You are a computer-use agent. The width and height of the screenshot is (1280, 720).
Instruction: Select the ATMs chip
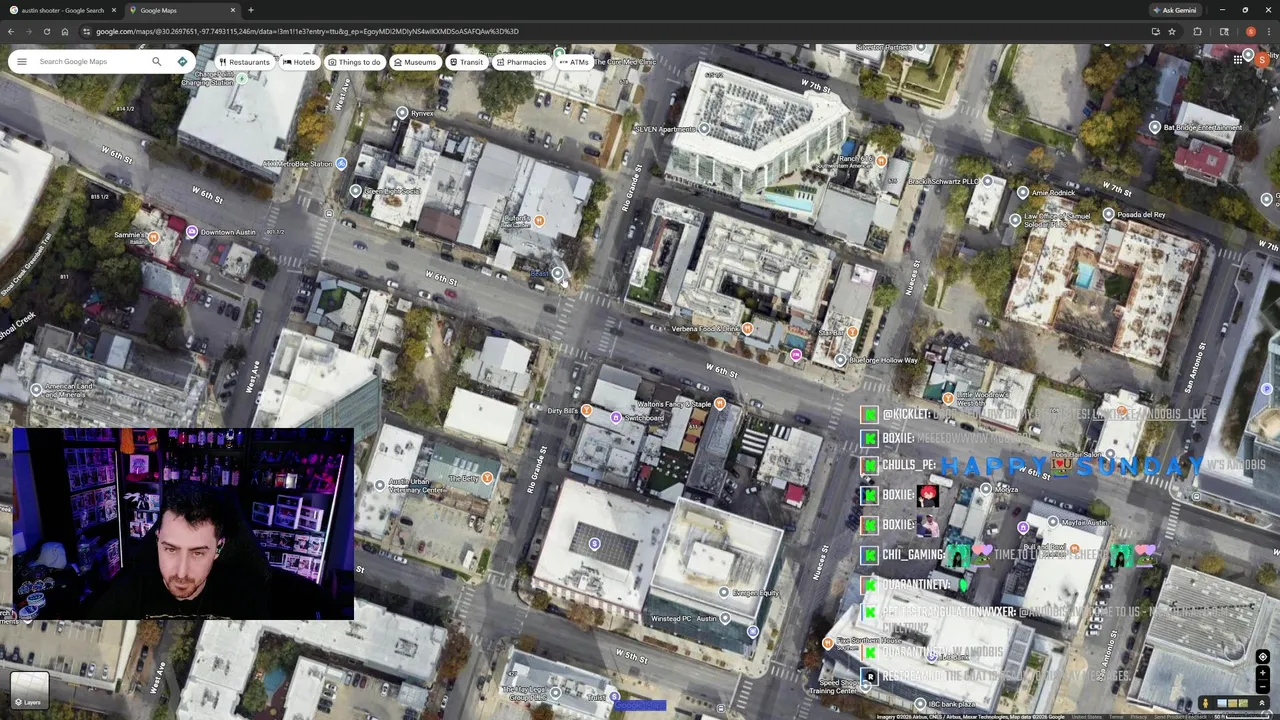pyautogui.click(x=574, y=62)
